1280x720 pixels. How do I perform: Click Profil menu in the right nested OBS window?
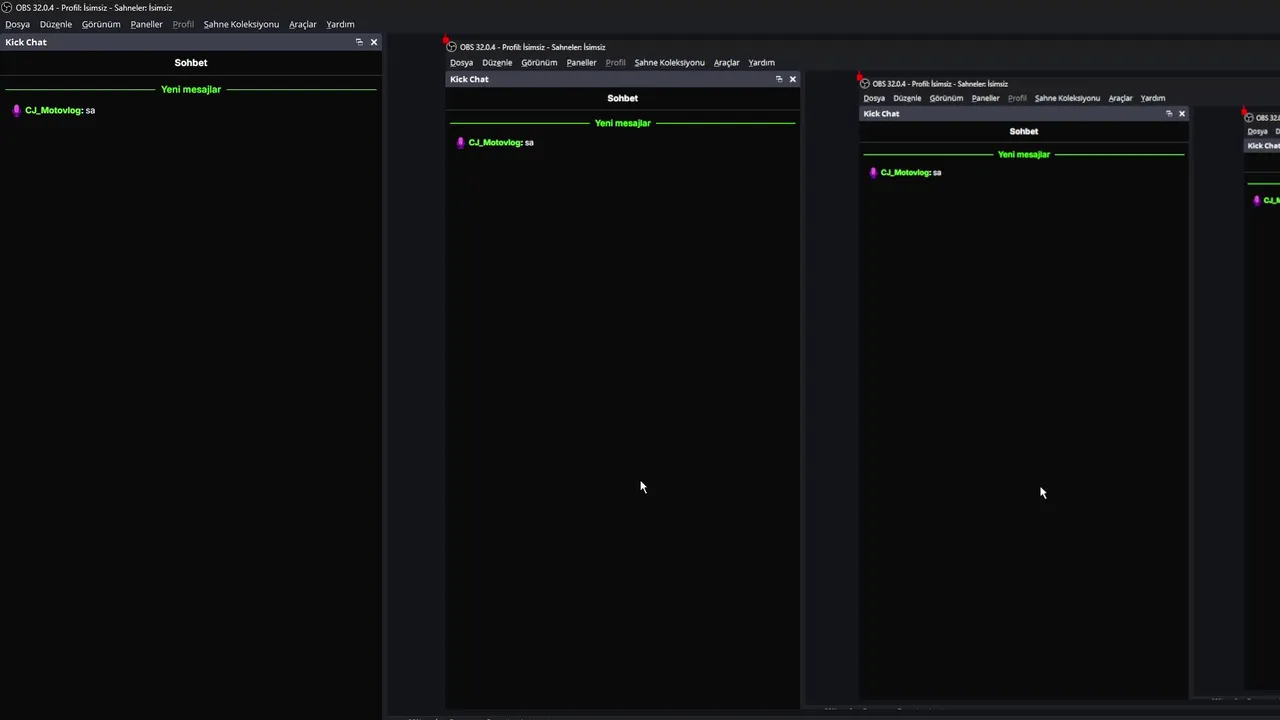click(x=1017, y=98)
